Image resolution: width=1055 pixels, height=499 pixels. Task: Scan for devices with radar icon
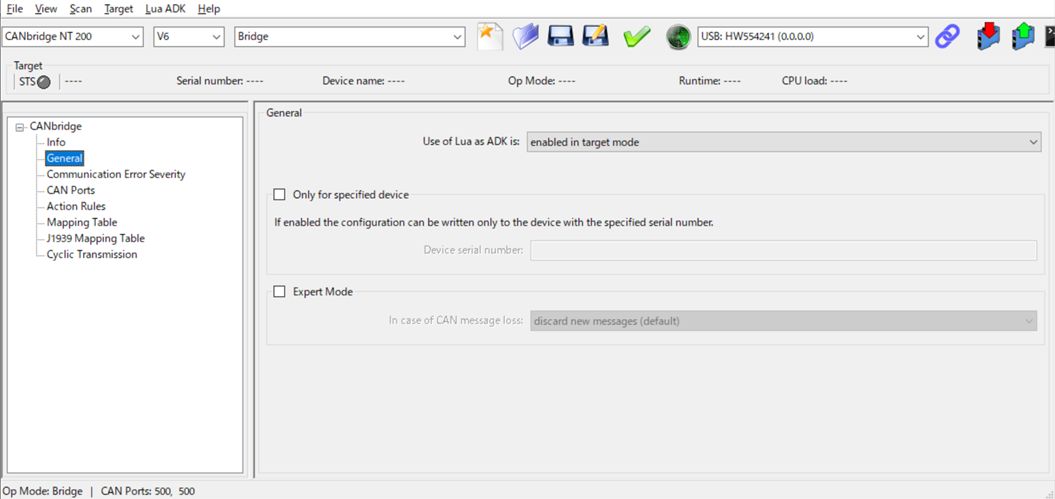[679, 37]
